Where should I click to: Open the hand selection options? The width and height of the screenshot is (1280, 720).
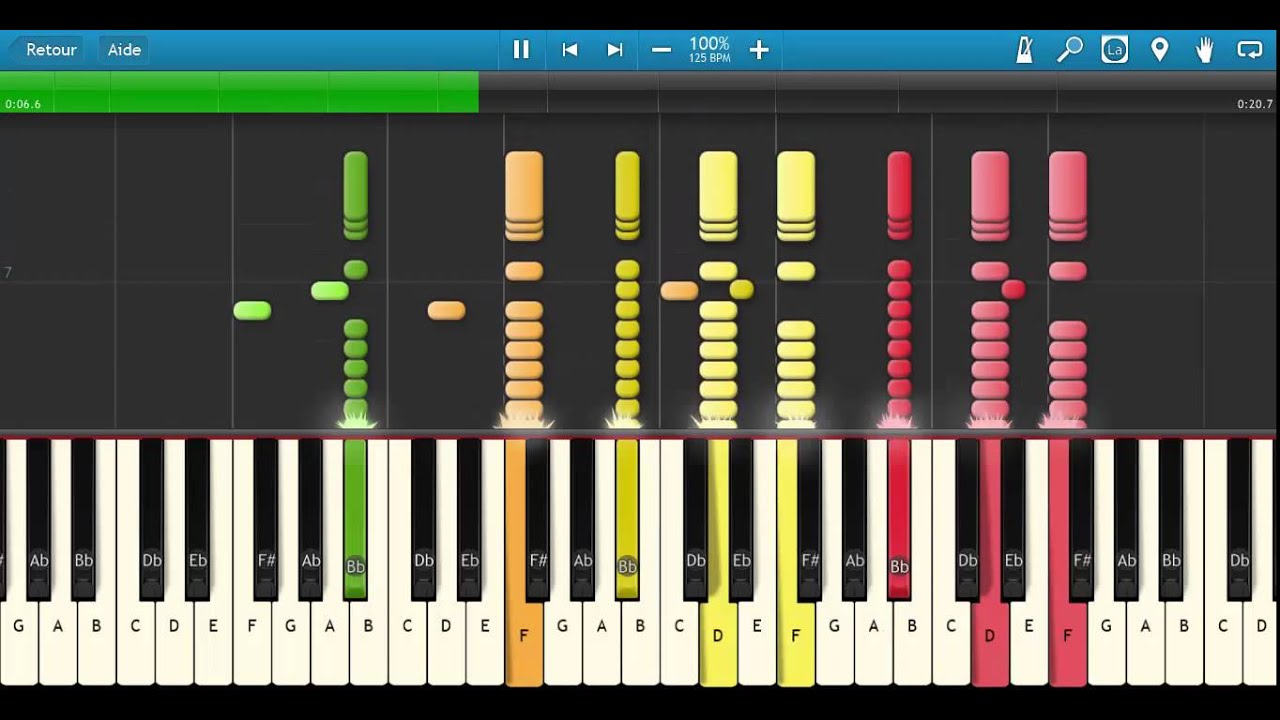1205,49
